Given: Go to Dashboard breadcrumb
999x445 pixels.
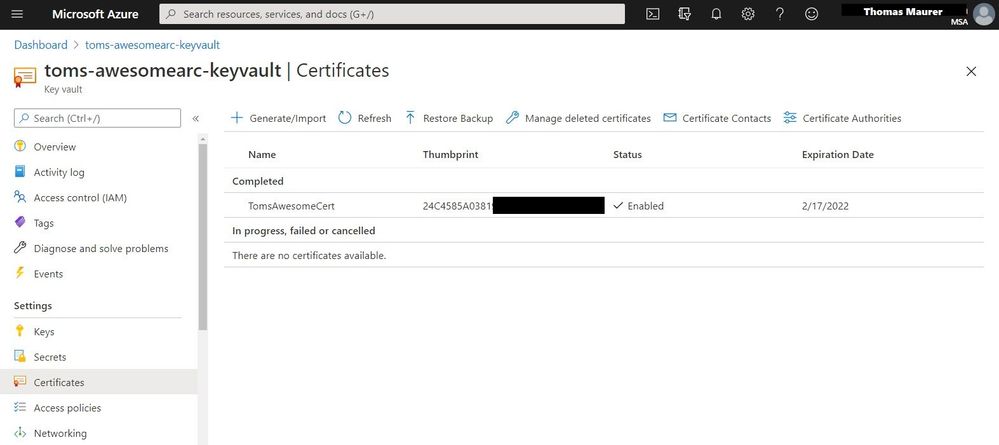Looking at the screenshot, I should 41,45.
